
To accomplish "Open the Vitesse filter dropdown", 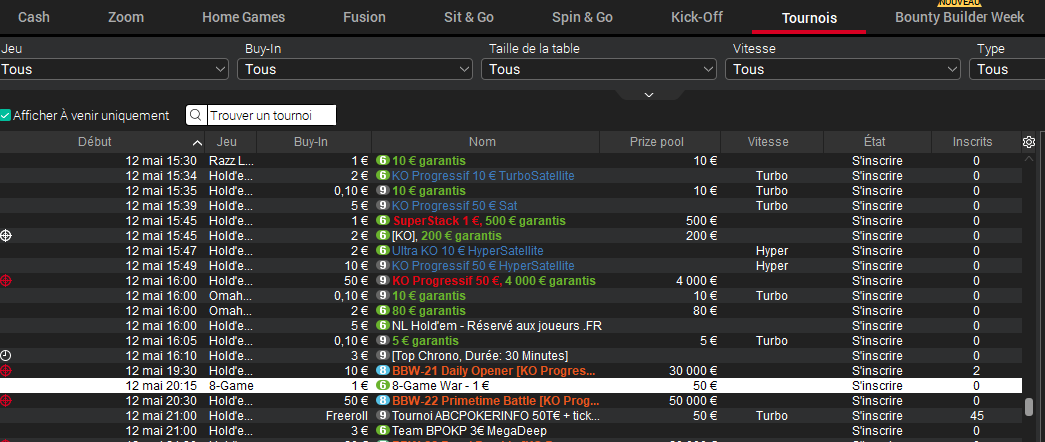I will pyautogui.click(x=843, y=69).
